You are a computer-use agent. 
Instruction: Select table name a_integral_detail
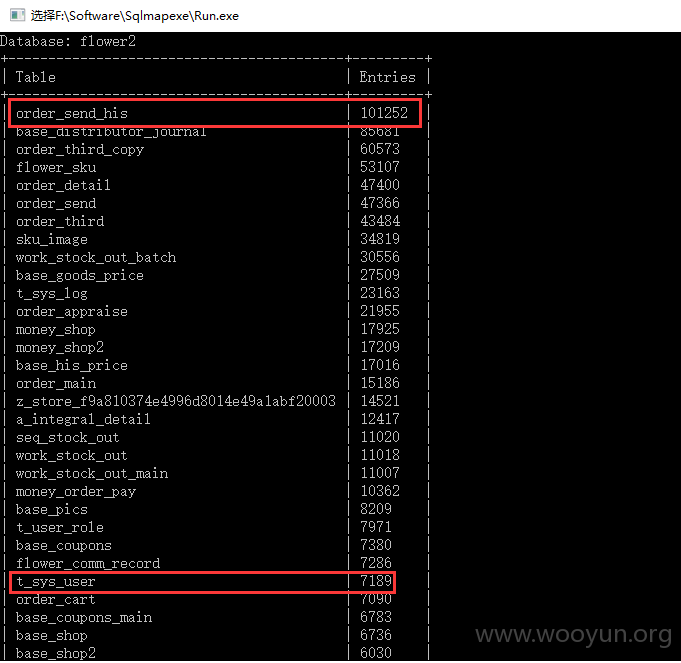[x=83, y=419]
